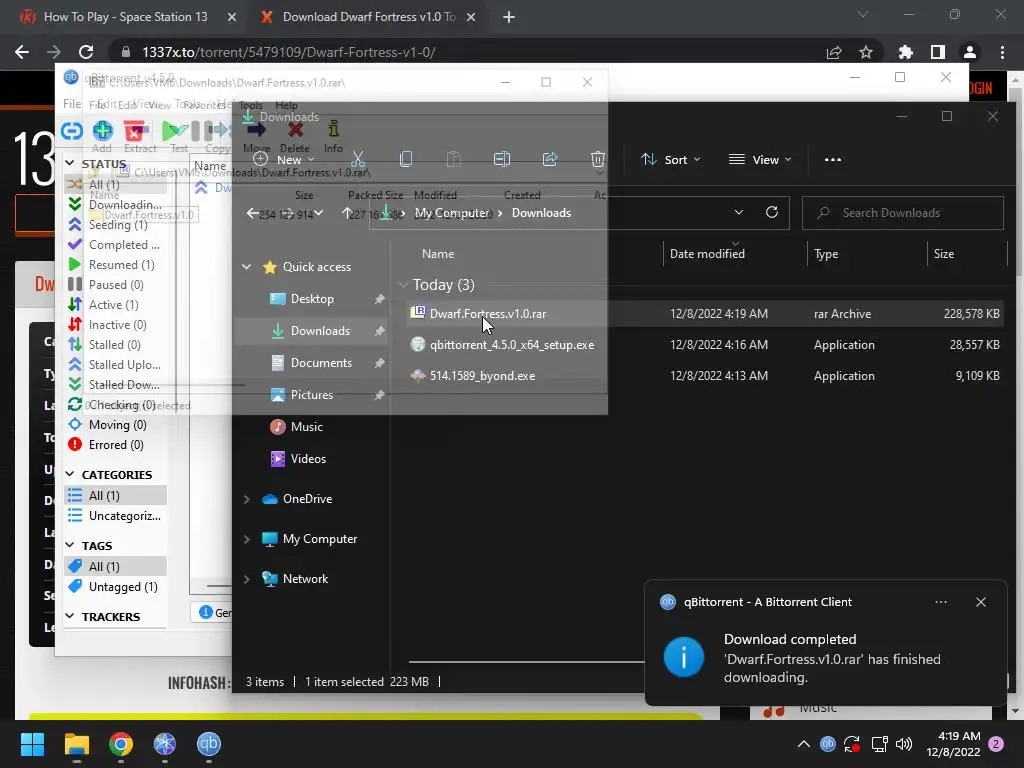Unpin Pictures using its pin icon
This screenshot has width=1024, height=768.
tap(379, 394)
